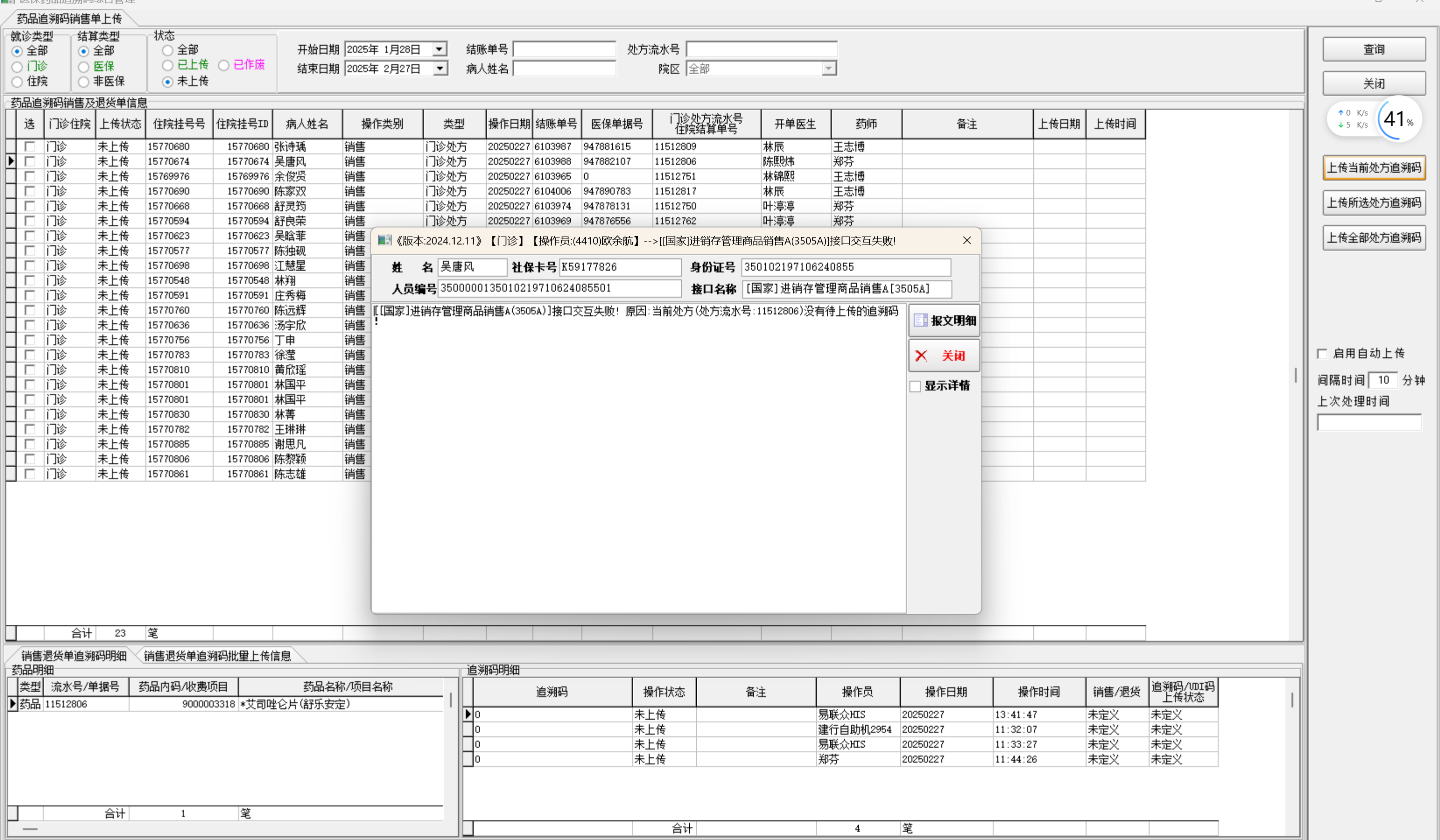The width and height of the screenshot is (1440, 840).
Task: Select the 已上传 status radio button
Action: [168, 65]
